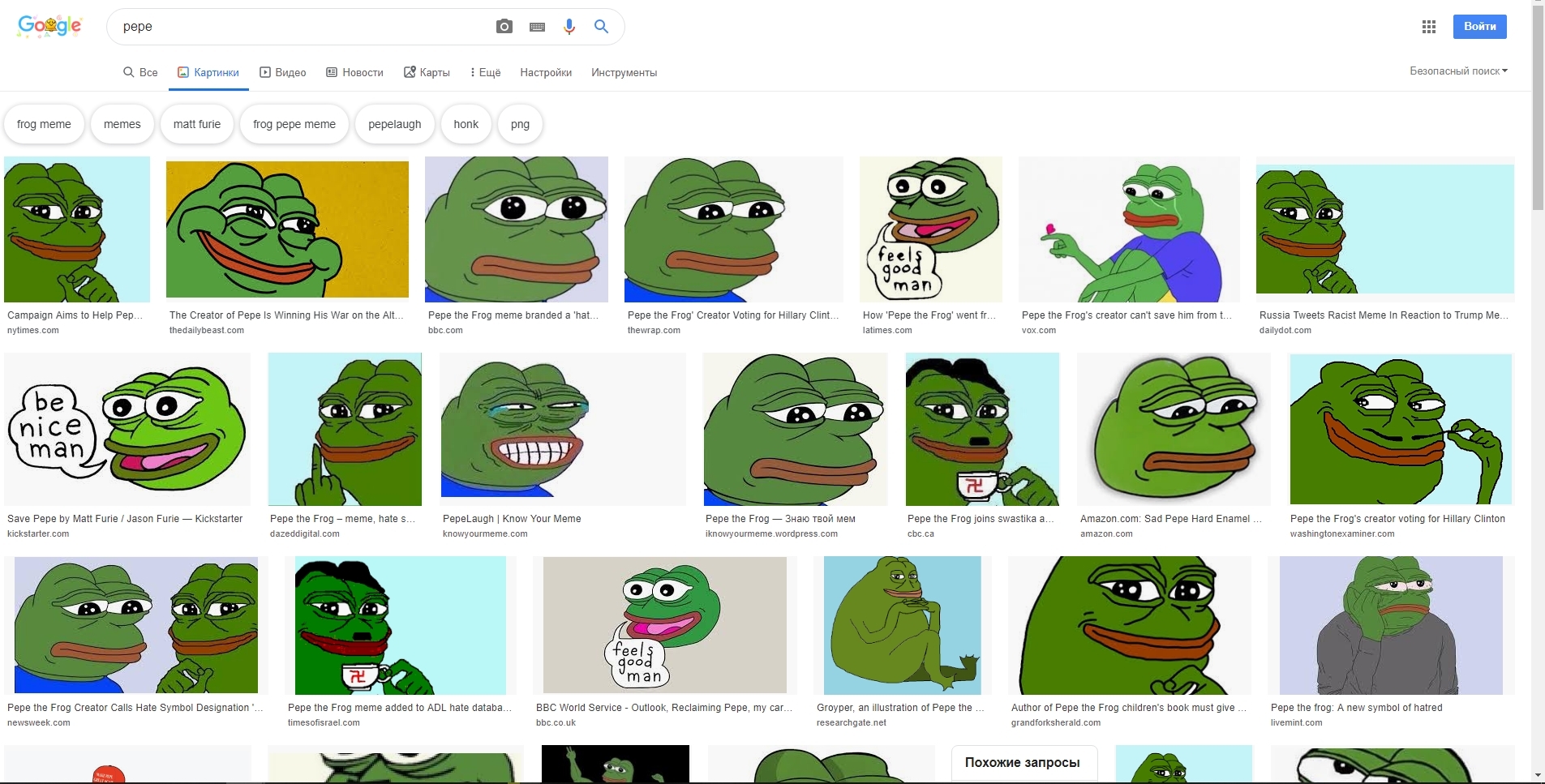Switch to the Видео tab

click(x=282, y=72)
